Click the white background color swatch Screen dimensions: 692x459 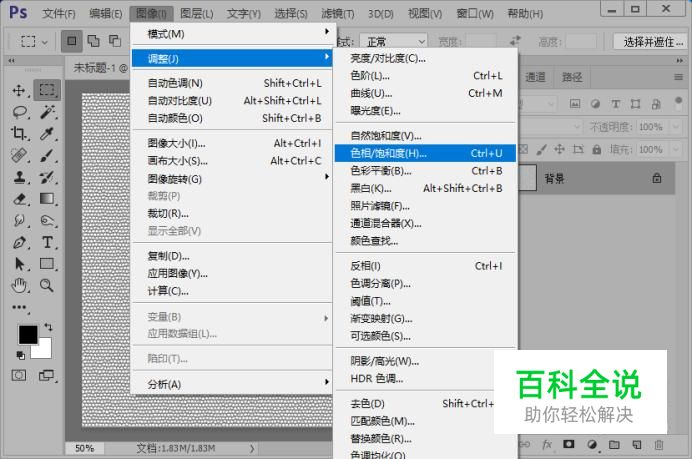tap(44, 351)
